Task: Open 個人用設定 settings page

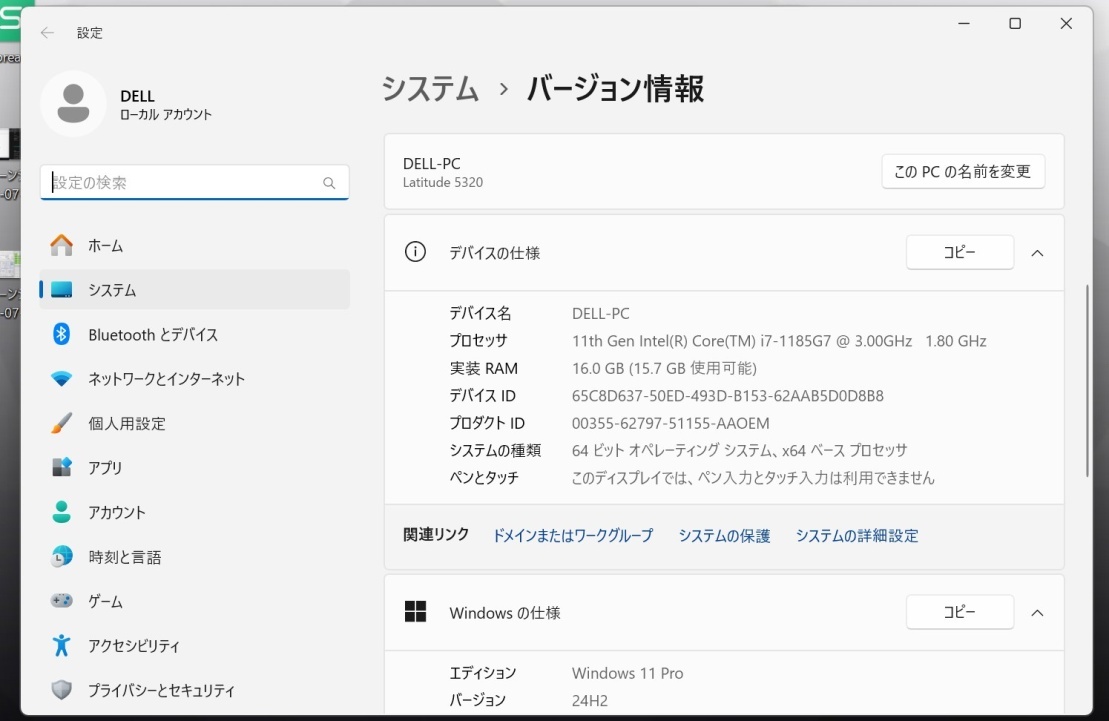Action: [x=194, y=423]
